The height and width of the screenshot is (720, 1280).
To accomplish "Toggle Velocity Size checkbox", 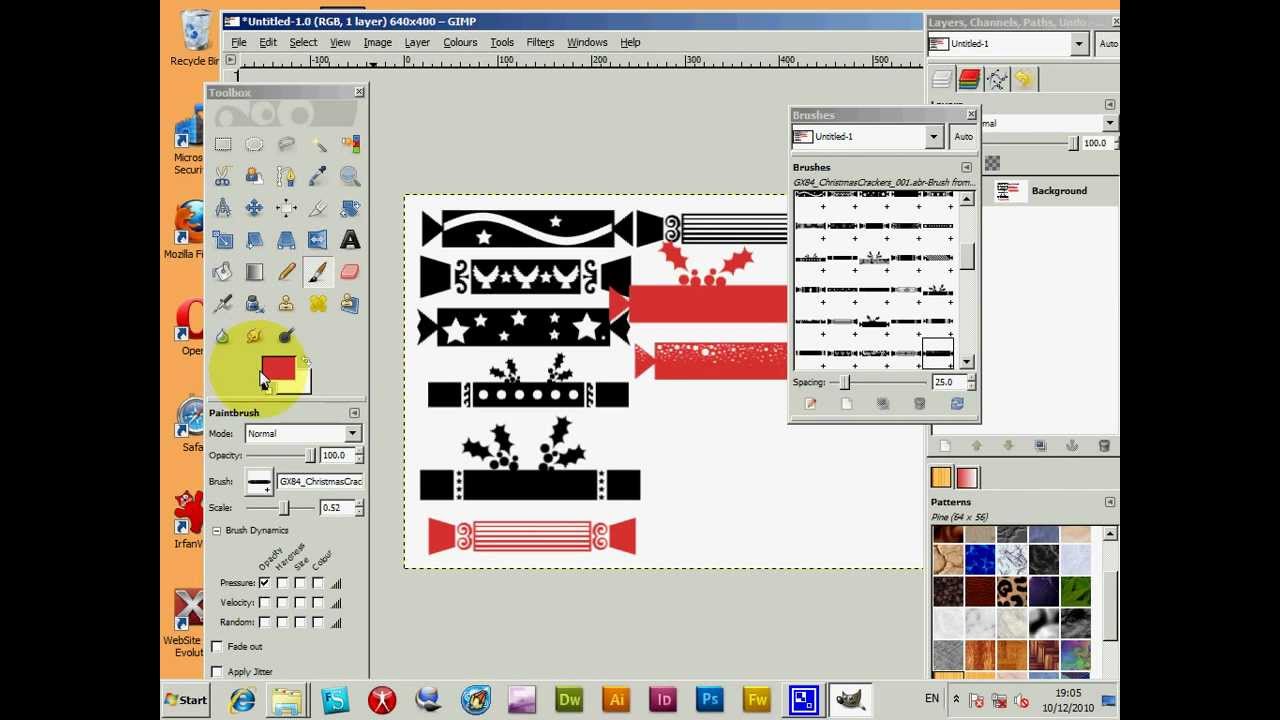I will tap(300, 602).
